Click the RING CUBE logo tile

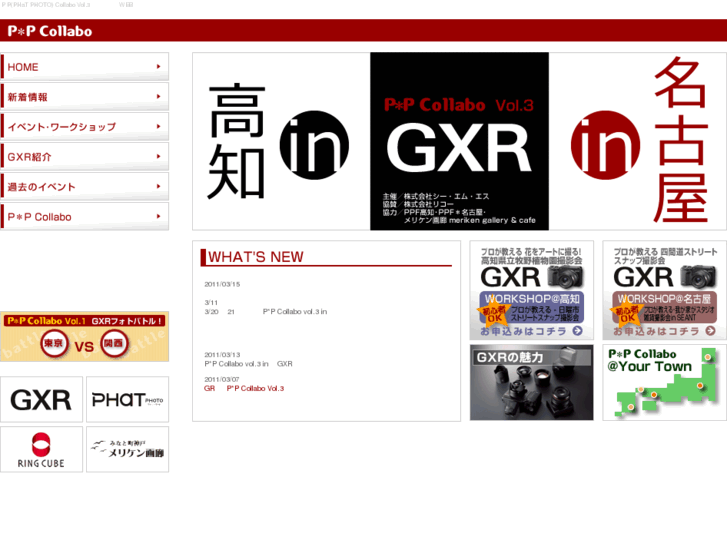(41, 449)
